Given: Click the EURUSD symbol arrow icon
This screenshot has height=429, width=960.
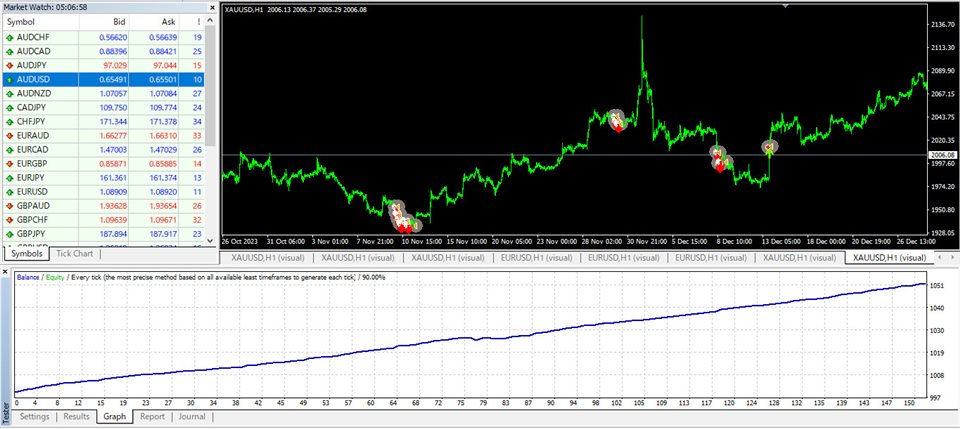Looking at the screenshot, I should pos(10,192).
